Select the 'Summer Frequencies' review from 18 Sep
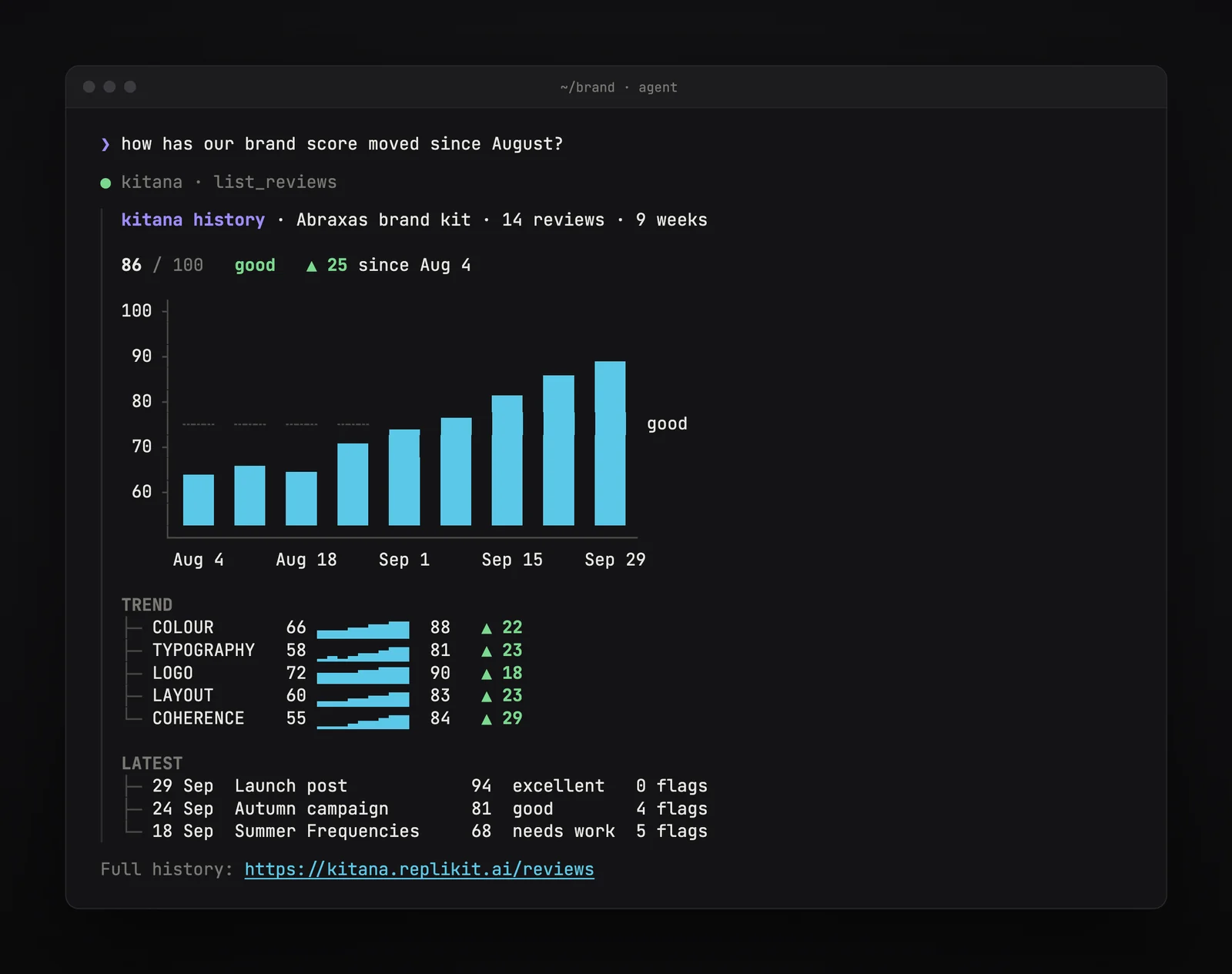 (x=326, y=832)
